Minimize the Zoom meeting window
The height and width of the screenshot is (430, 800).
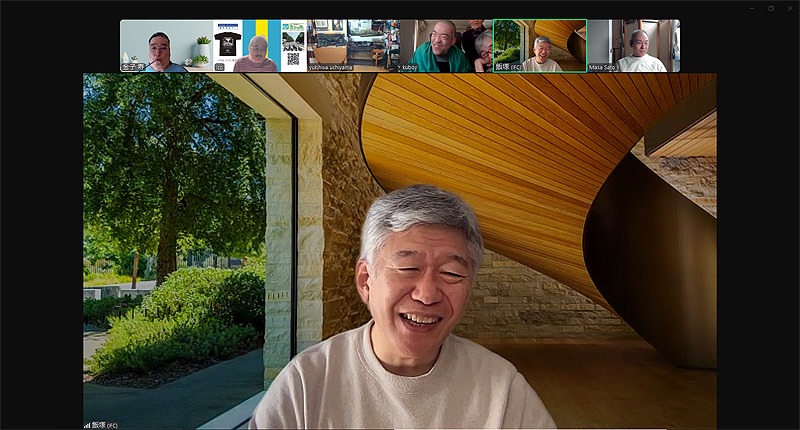pyautogui.click(x=752, y=8)
